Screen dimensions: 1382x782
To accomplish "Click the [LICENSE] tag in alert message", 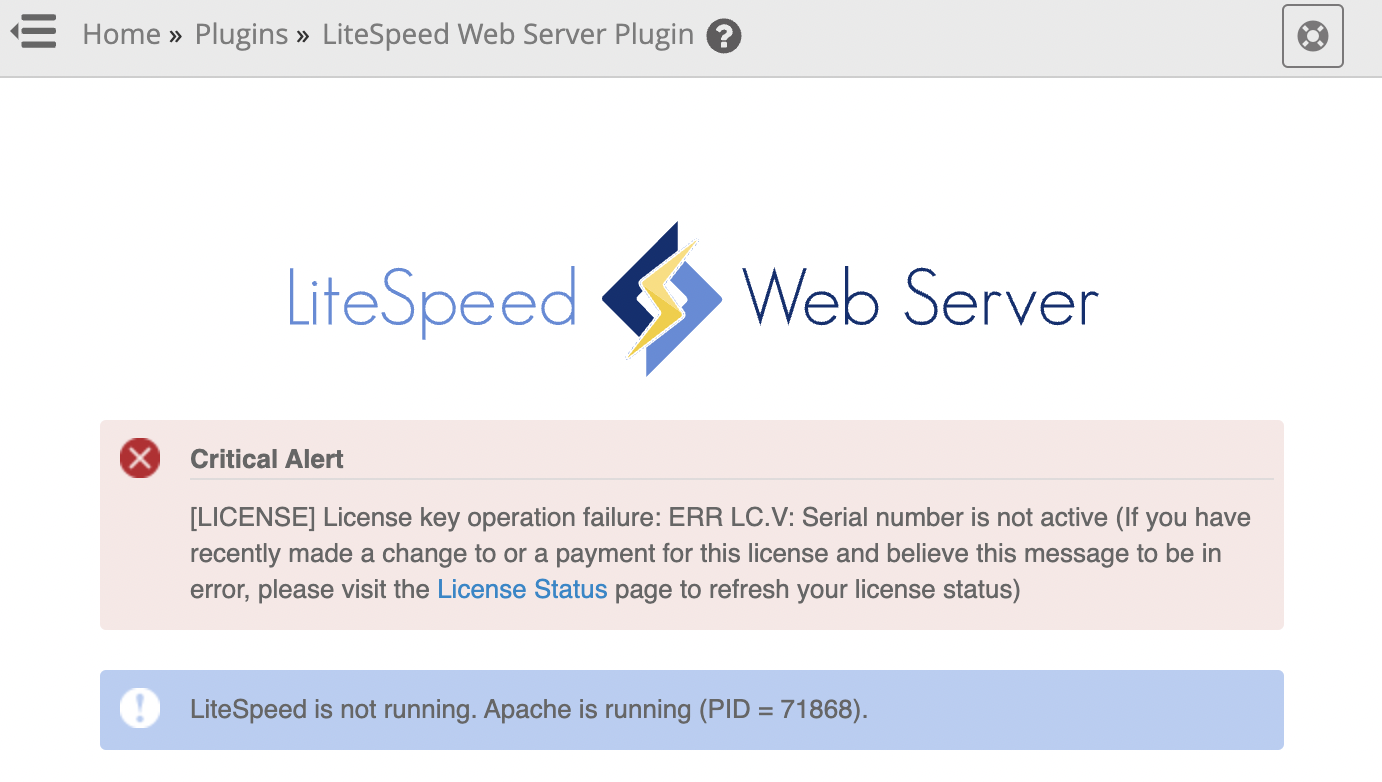I will tap(253, 518).
